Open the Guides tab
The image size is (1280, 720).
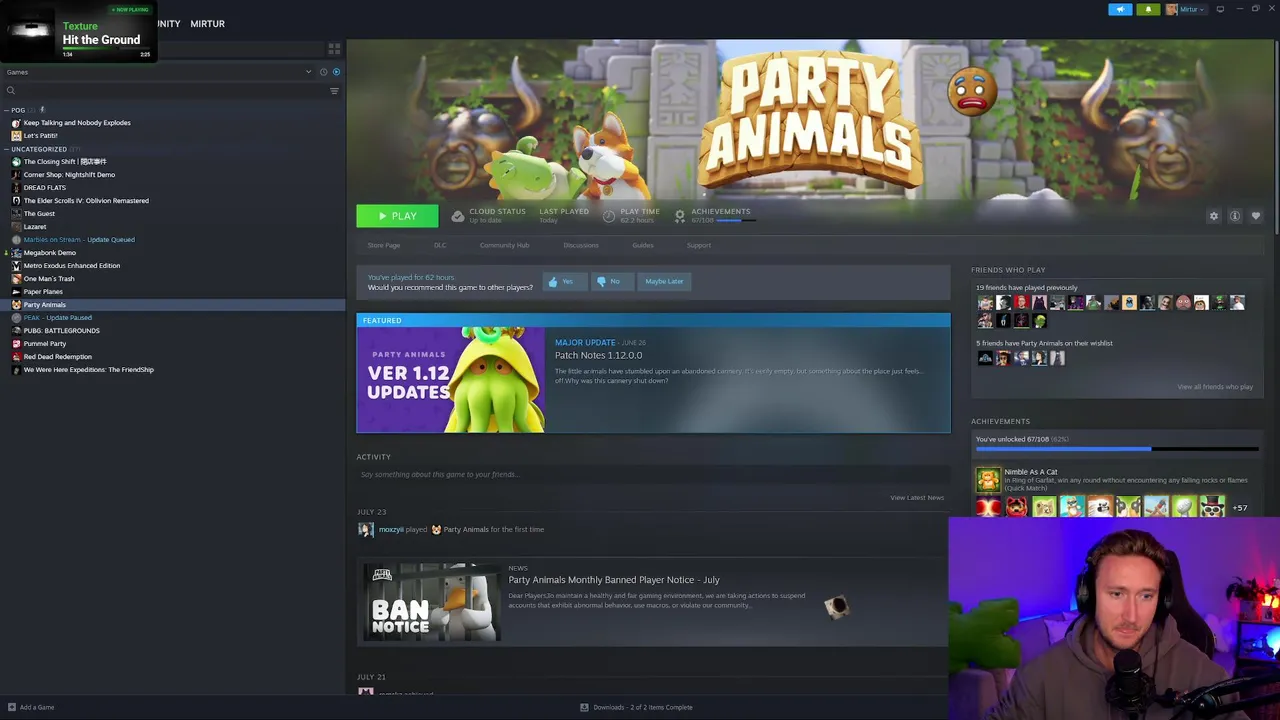[x=643, y=245]
